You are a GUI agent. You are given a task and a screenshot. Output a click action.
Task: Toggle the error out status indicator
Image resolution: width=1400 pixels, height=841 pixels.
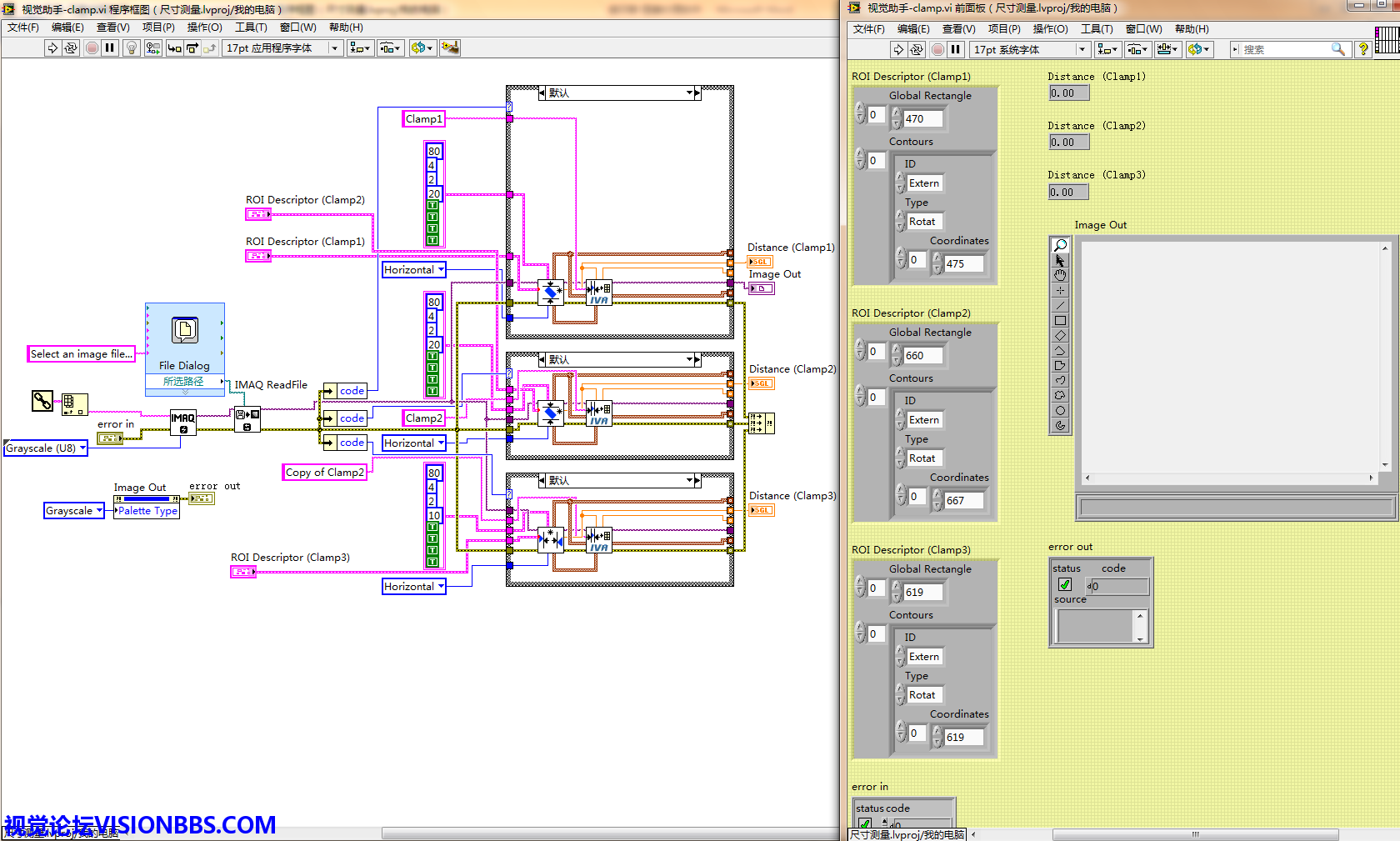pos(1065,585)
